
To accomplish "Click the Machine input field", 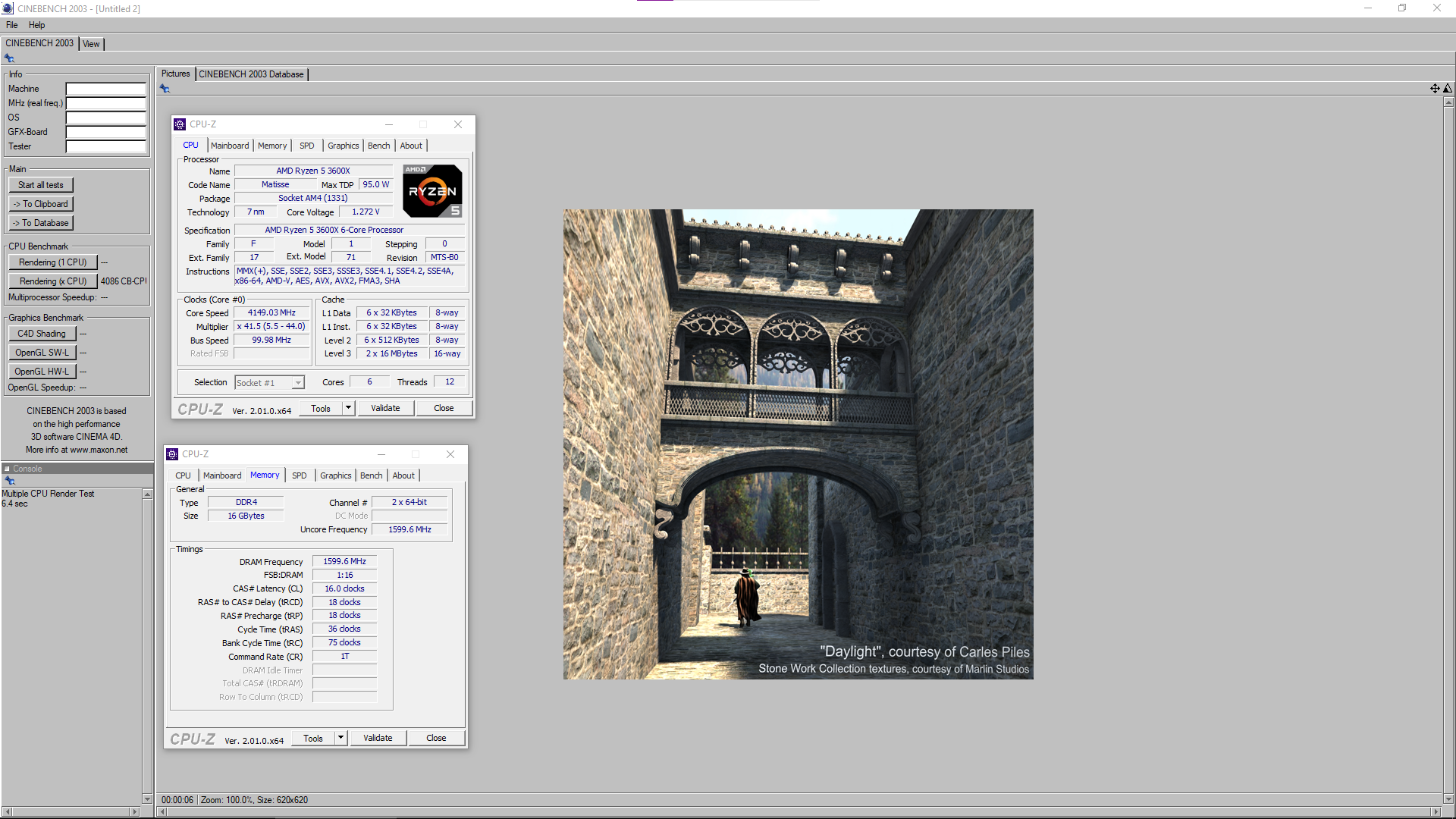I will pyautogui.click(x=105, y=89).
